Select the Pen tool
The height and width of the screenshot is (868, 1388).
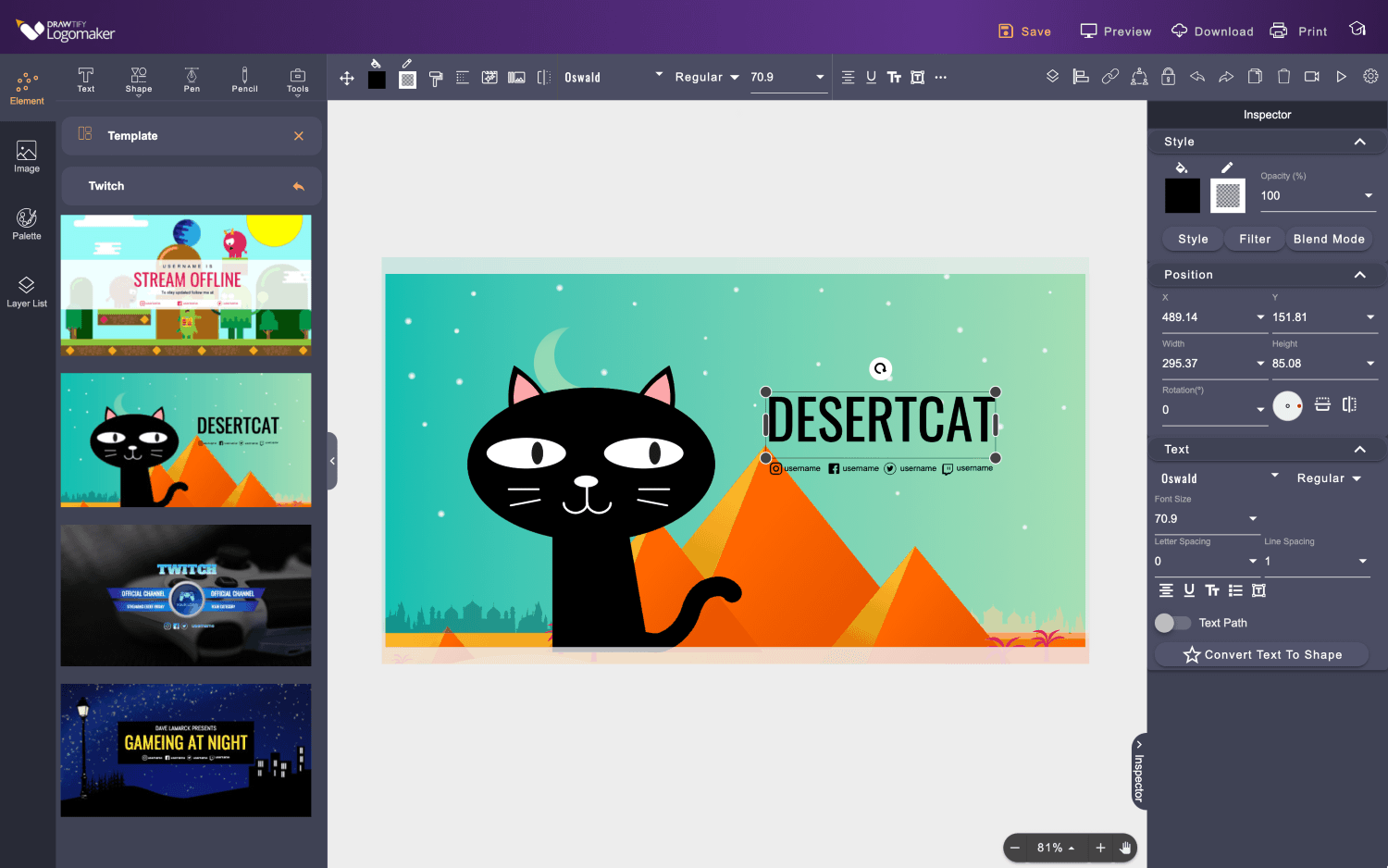tap(192, 80)
